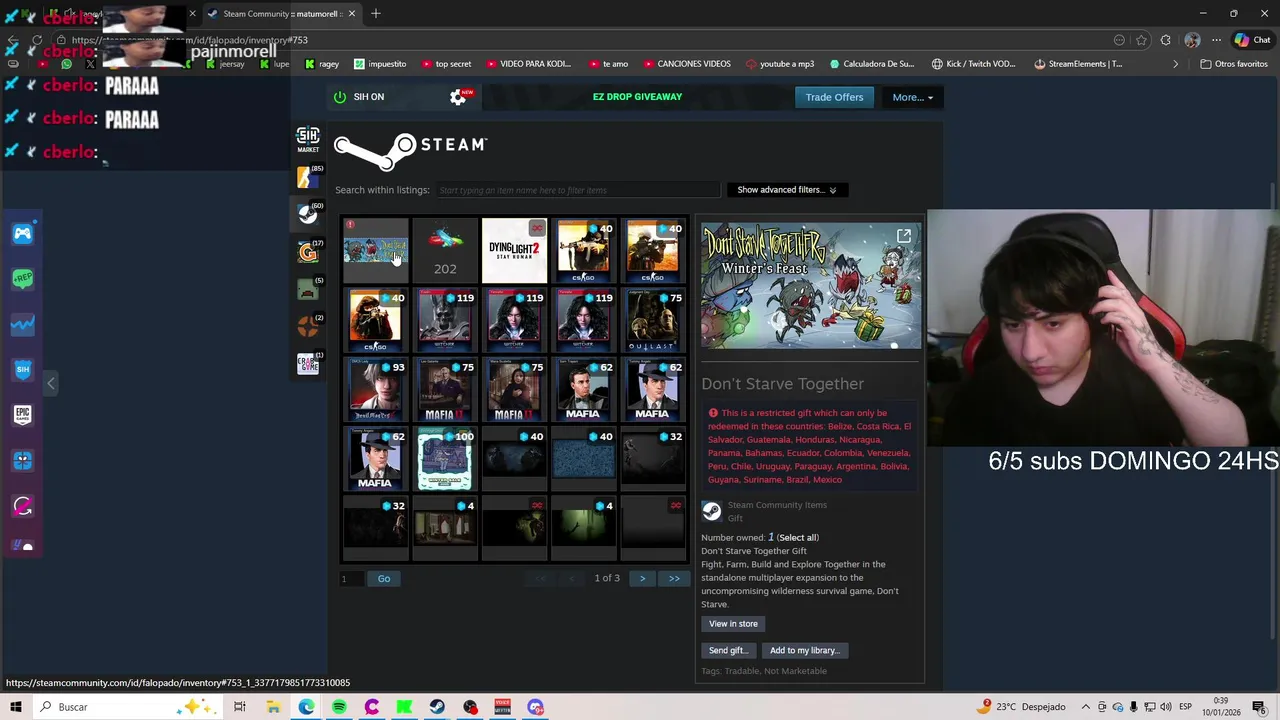Image resolution: width=1280 pixels, height=720 pixels.
Task: Open Microsoft Edge from the taskbar
Action: (306, 707)
